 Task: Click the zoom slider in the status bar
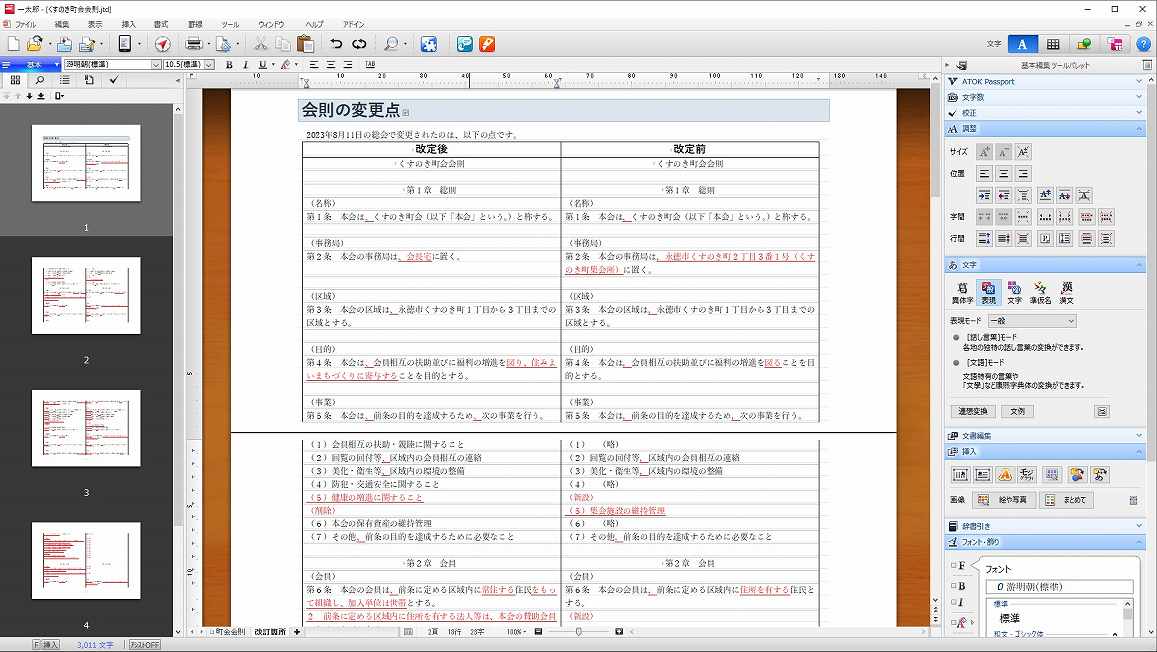pos(579,632)
